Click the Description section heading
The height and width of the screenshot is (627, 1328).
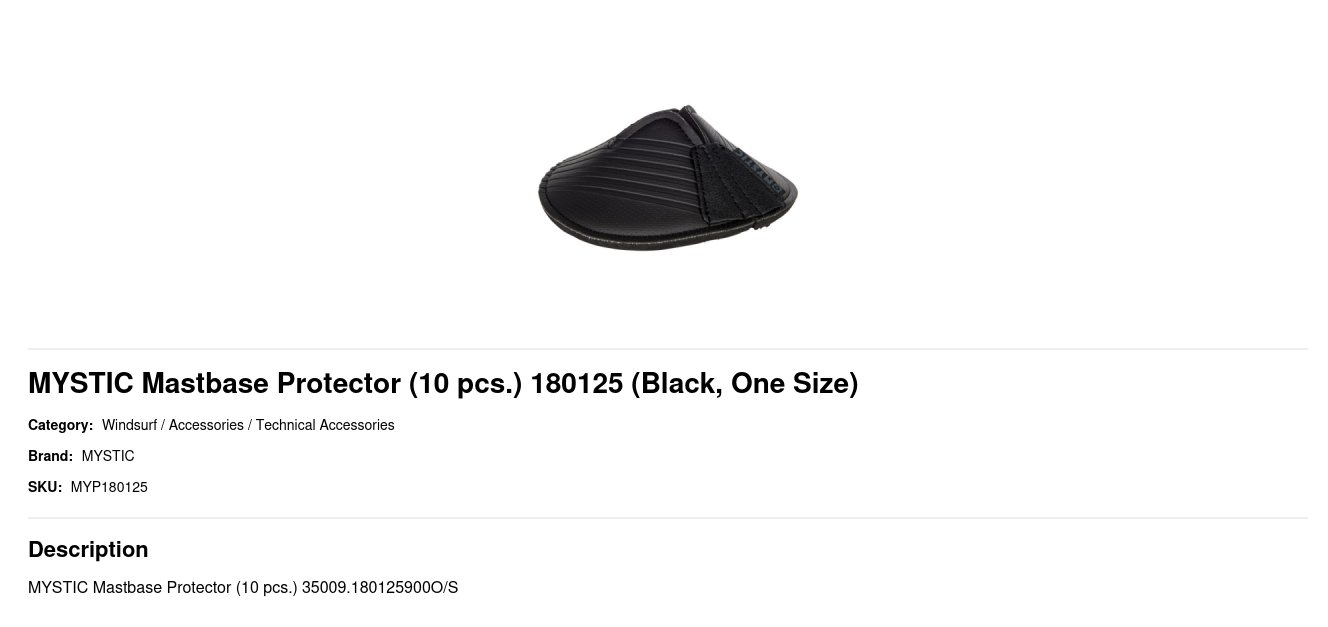[x=88, y=549]
